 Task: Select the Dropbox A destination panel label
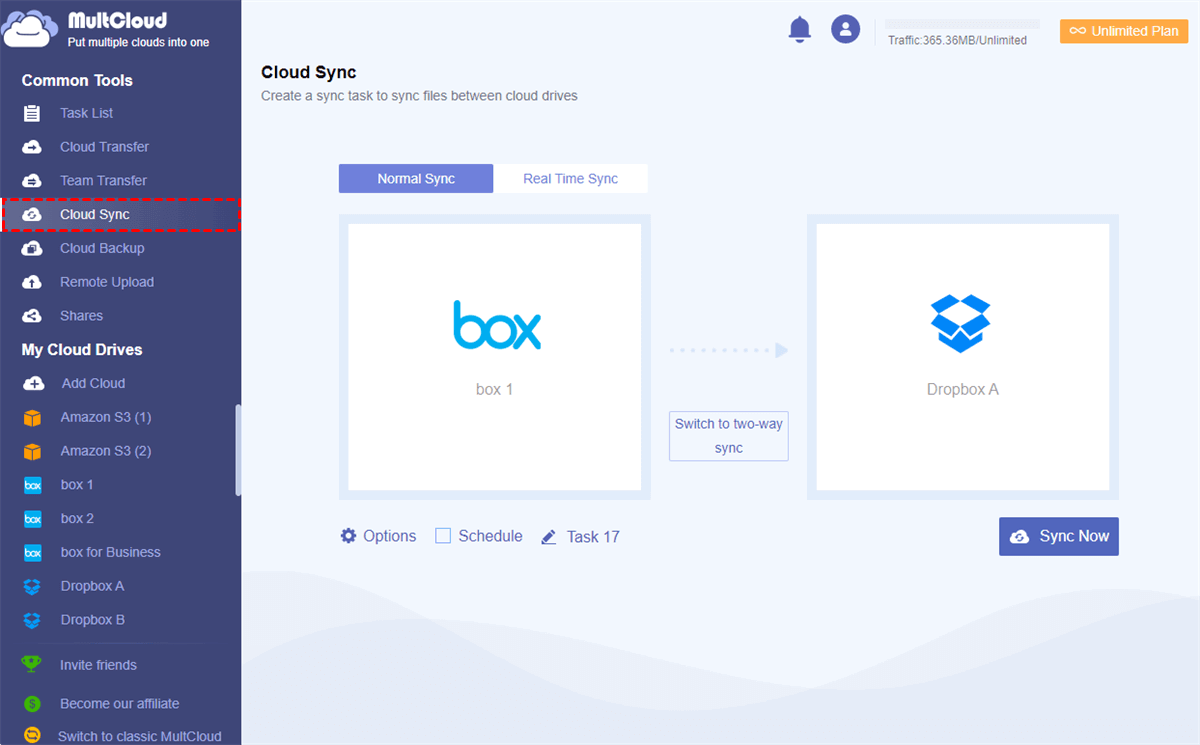963,389
